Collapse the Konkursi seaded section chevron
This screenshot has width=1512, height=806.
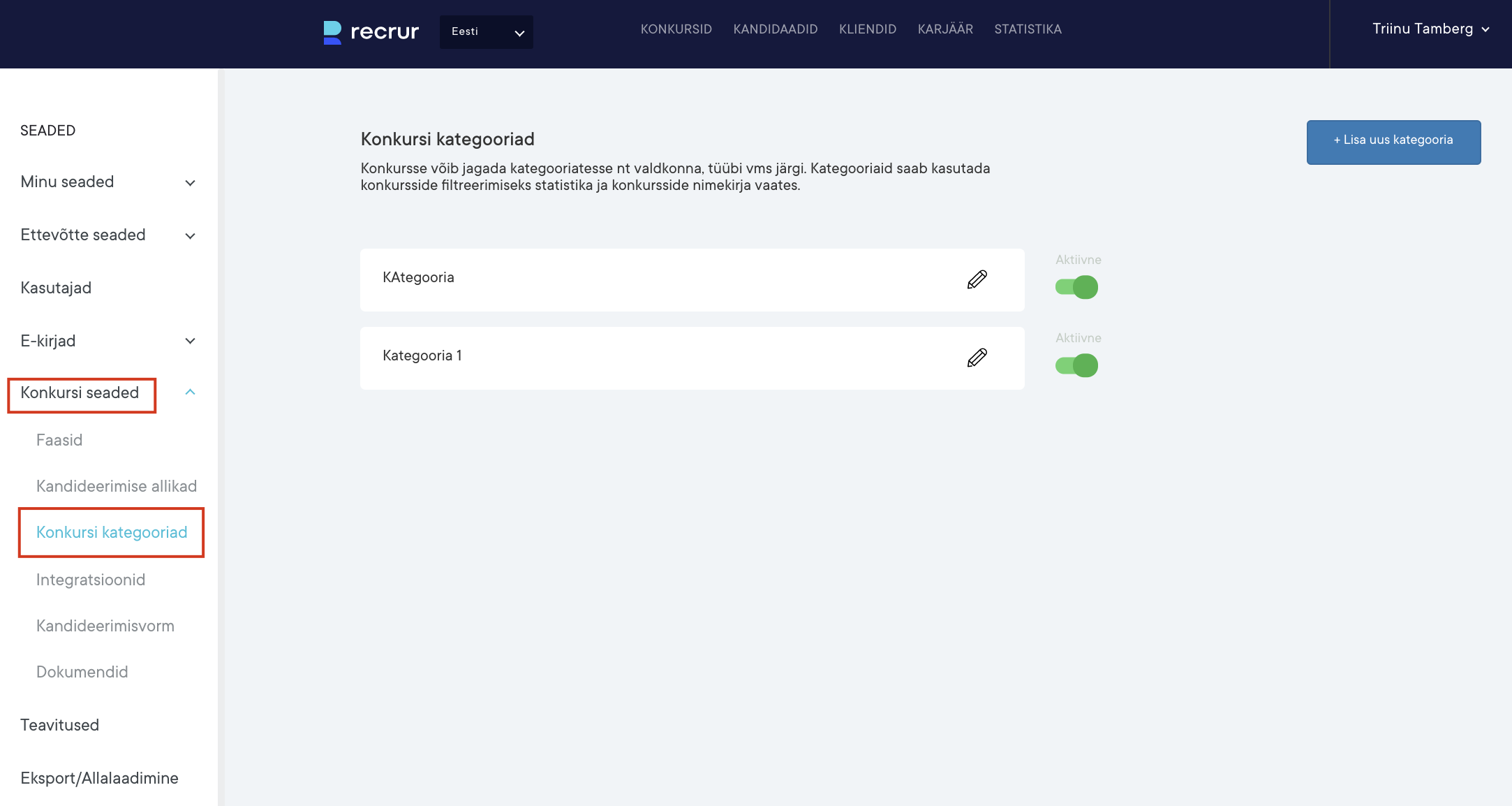(190, 393)
